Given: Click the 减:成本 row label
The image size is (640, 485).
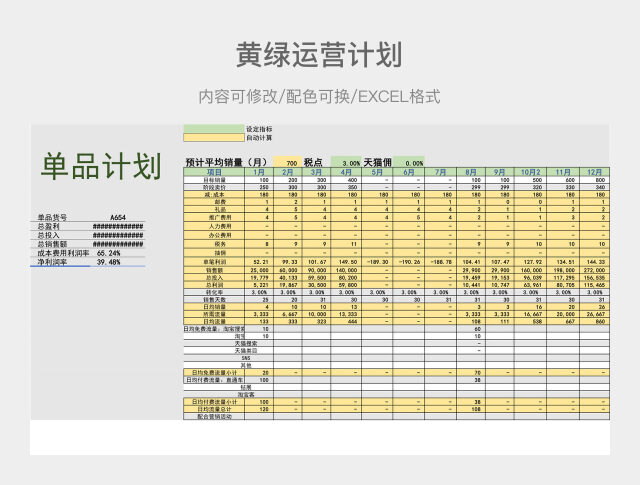Looking at the screenshot, I should [214, 194].
